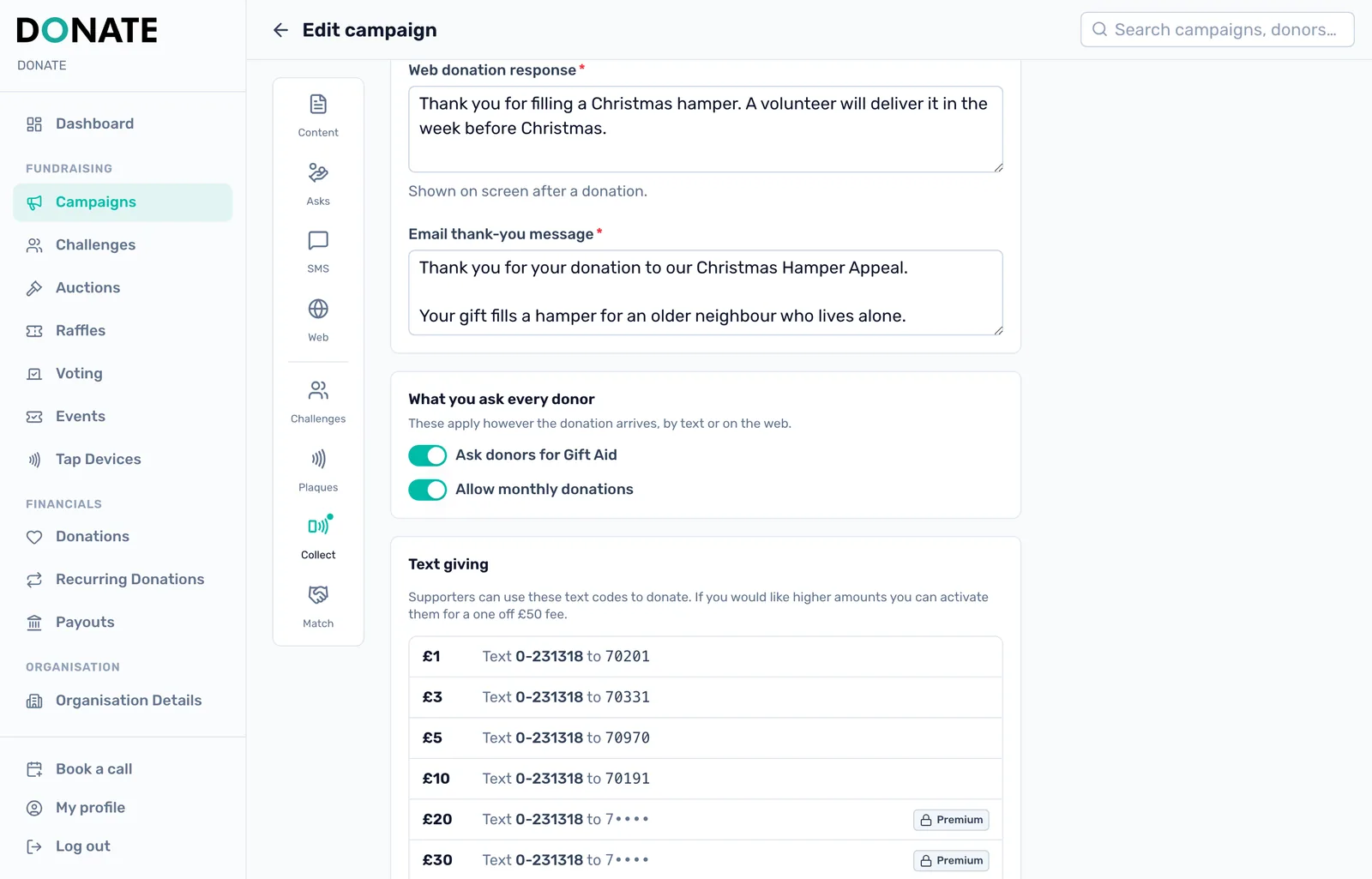Click Premium badge on £20 row
The image size is (1372, 879).
click(x=951, y=820)
